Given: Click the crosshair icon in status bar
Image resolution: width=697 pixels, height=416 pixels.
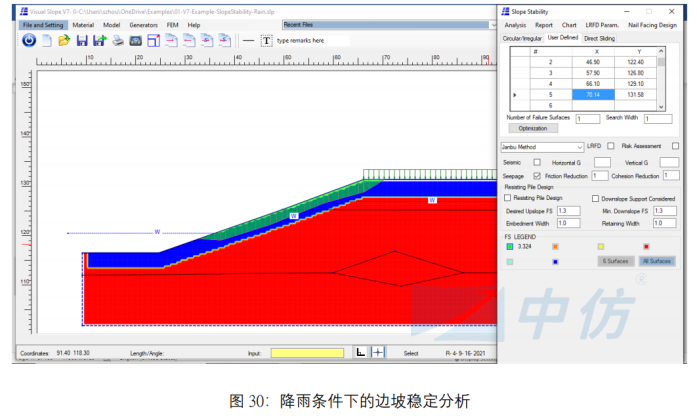Looking at the screenshot, I should 378,352.
